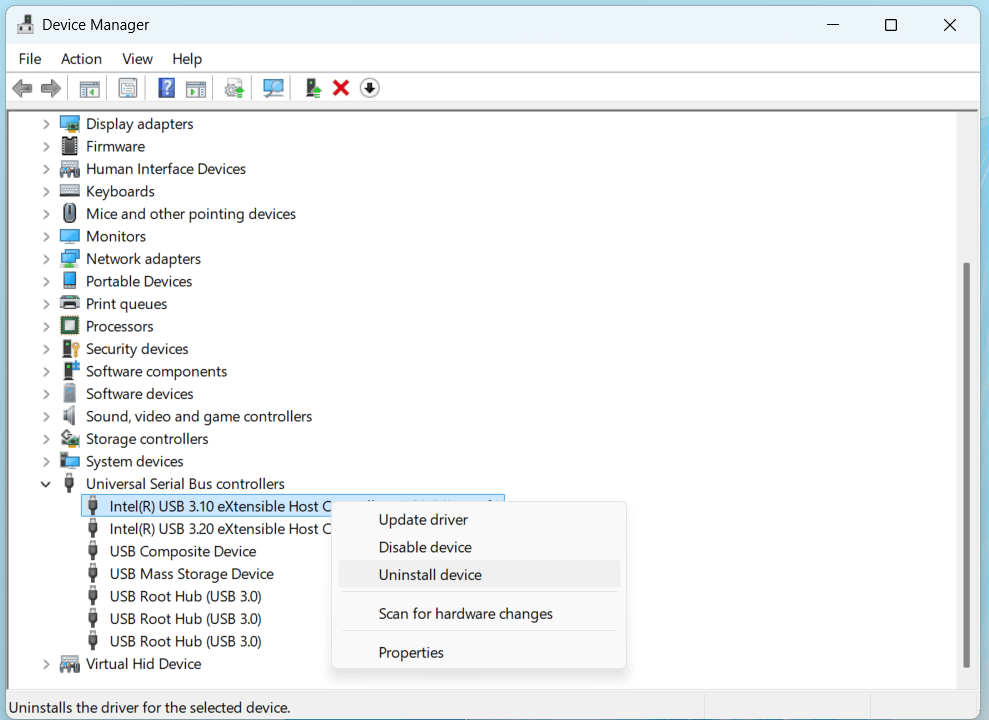This screenshot has height=720, width=989.
Task: Choose Uninstall device from context menu
Action: (x=430, y=574)
